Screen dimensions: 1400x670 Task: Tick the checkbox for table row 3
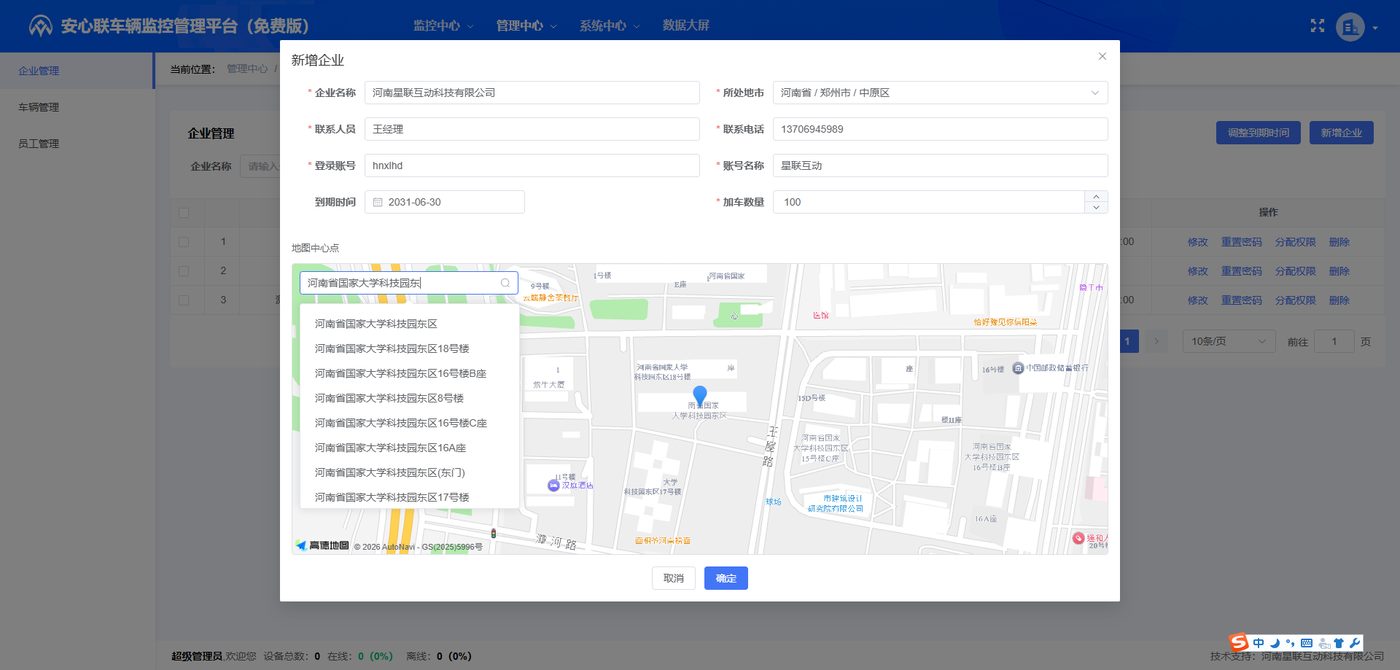pos(183,299)
